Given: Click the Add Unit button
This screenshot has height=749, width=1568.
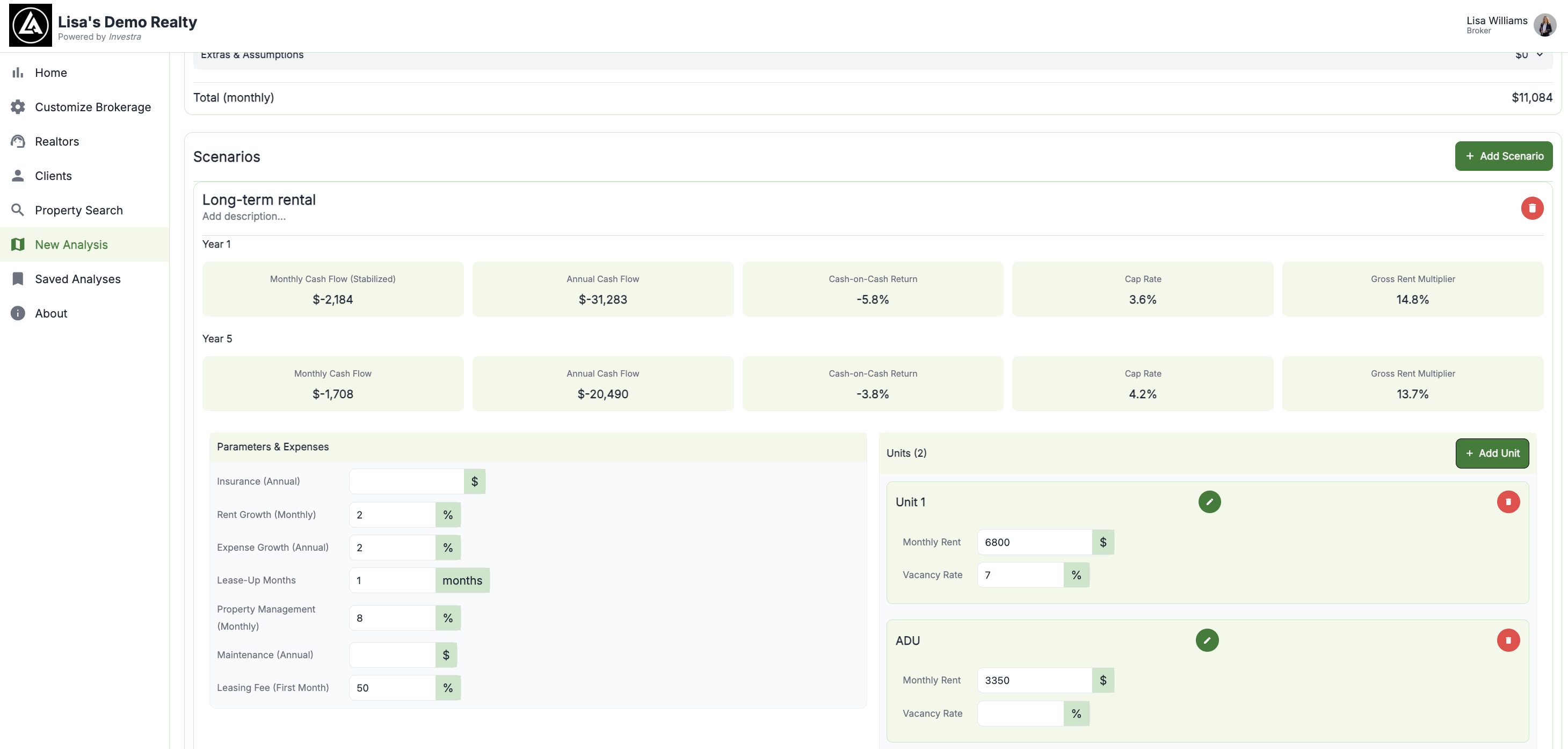Looking at the screenshot, I should (x=1491, y=453).
